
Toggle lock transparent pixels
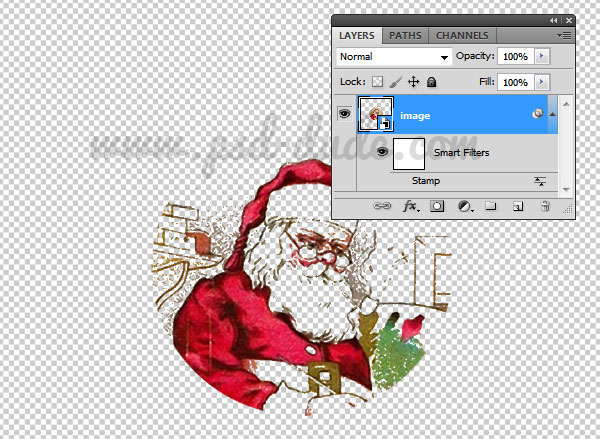(378, 82)
